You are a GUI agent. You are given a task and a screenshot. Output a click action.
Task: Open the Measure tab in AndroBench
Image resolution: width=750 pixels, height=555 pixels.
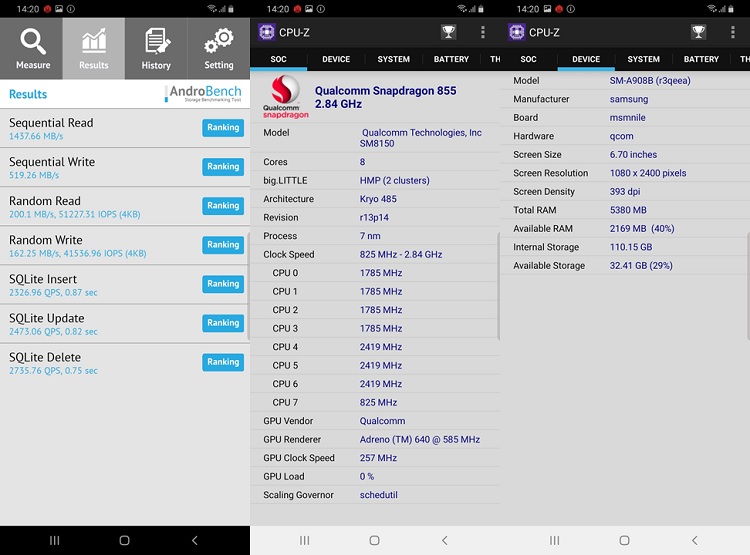[x=32, y=49]
